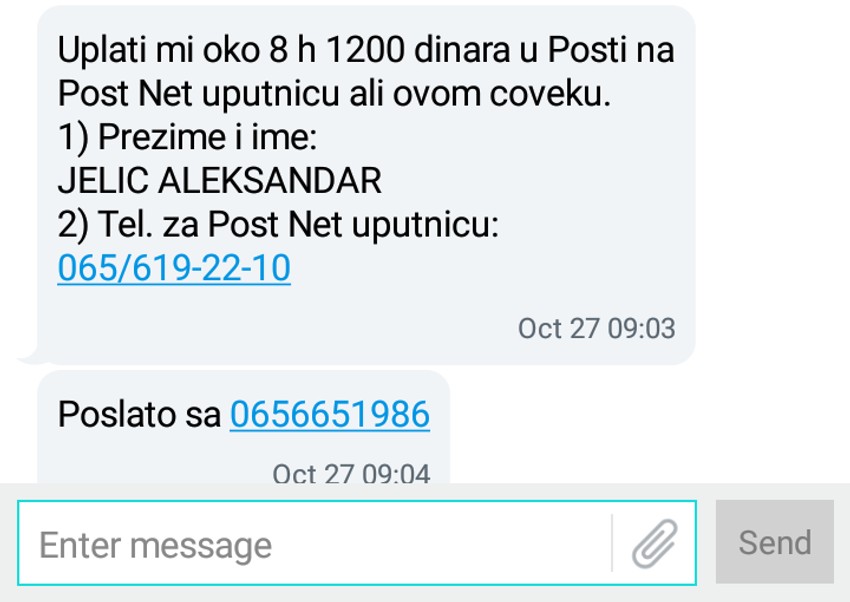
Task: Click the '2) Tel. za Post Net uputnicu:' line
Action: pos(278,224)
